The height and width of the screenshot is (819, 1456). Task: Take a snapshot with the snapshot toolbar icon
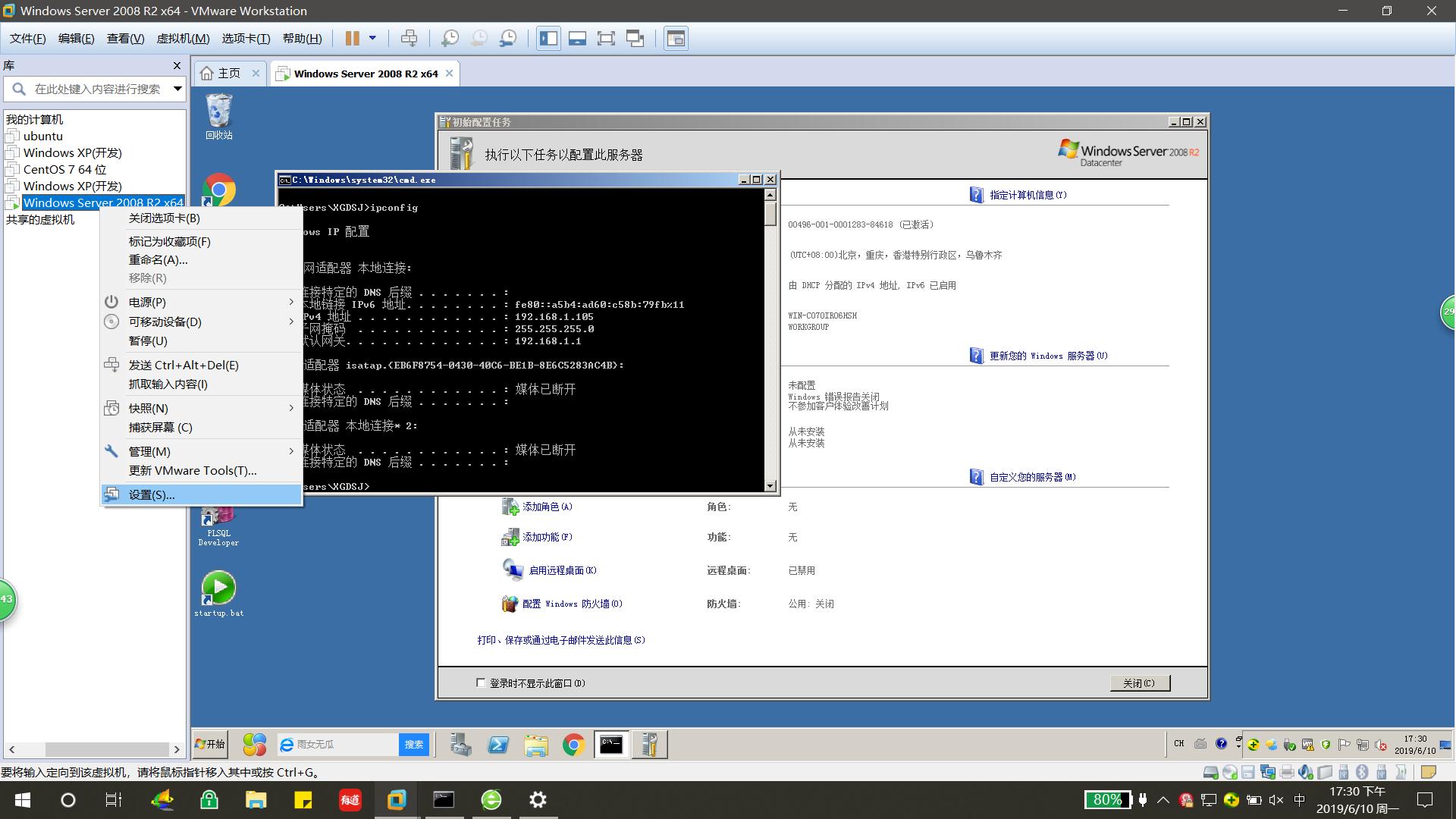point(450,38)
